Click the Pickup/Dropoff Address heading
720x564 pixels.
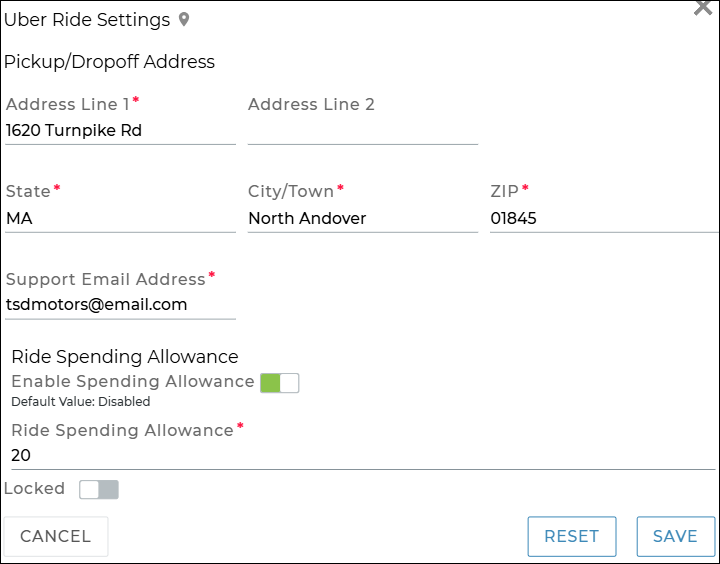109,62
